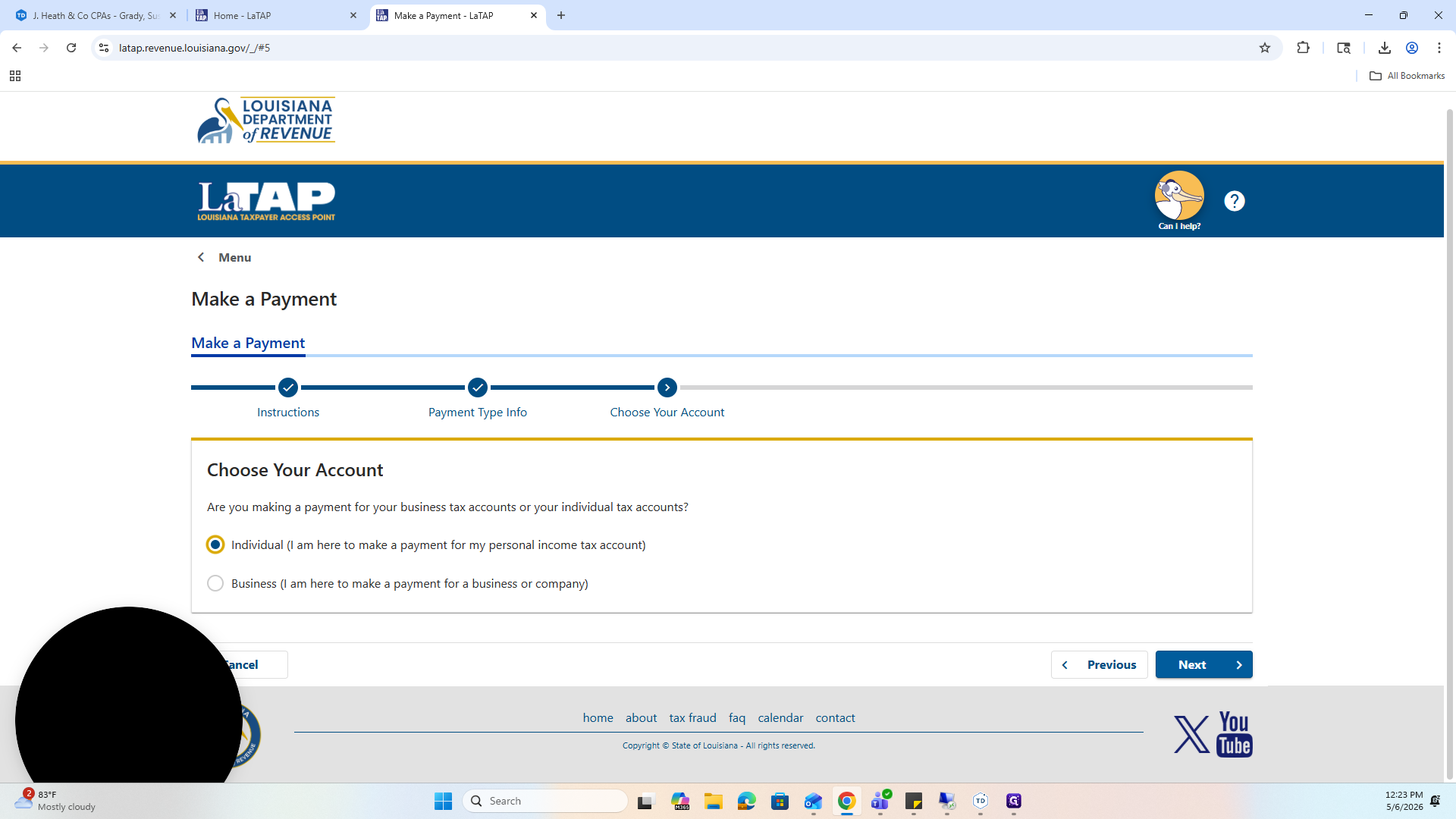Image resolution: width=1456 pixels, height=819 pixels.
Task: Switch to the Home - LaTAP tab
Action: pos(277,15)
